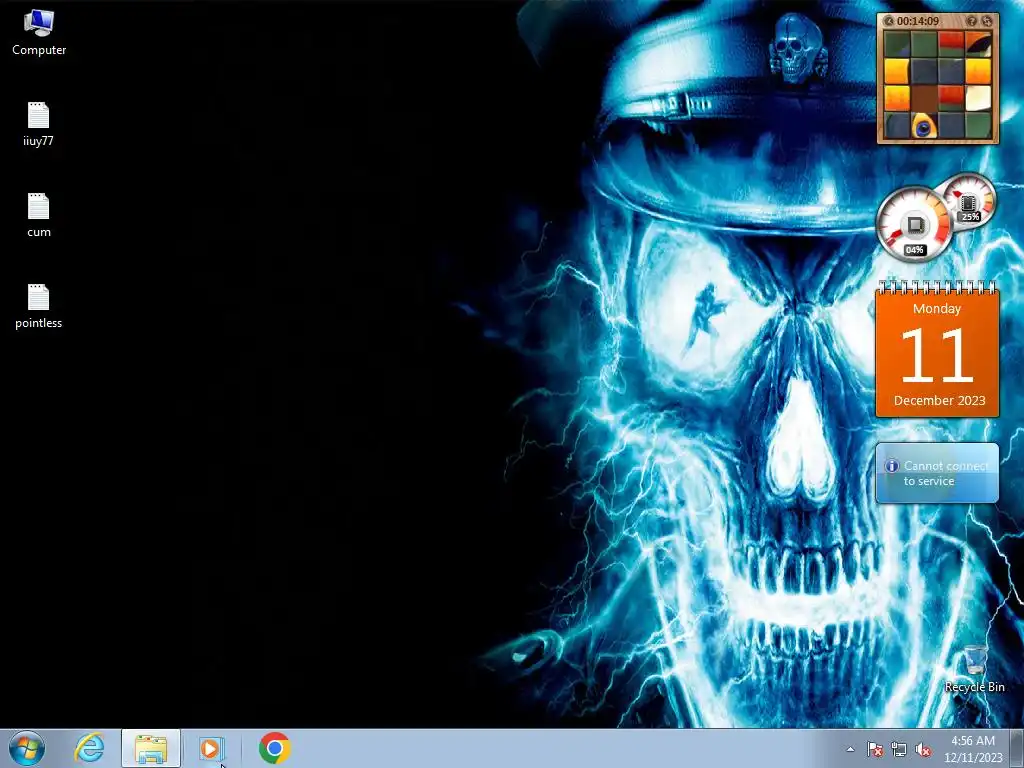Click the muted volume speaker icon
The image size is (1024, 768).
pyautogui.click(x=923, y=749)
